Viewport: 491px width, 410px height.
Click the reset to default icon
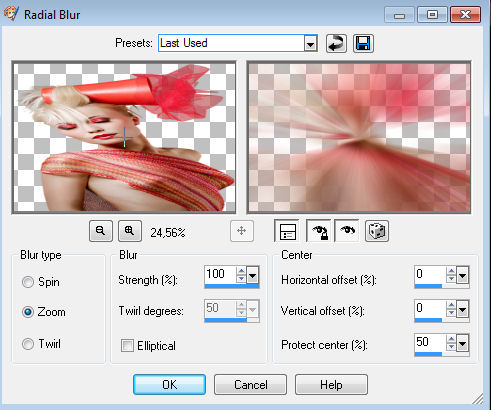pos(336,43)
